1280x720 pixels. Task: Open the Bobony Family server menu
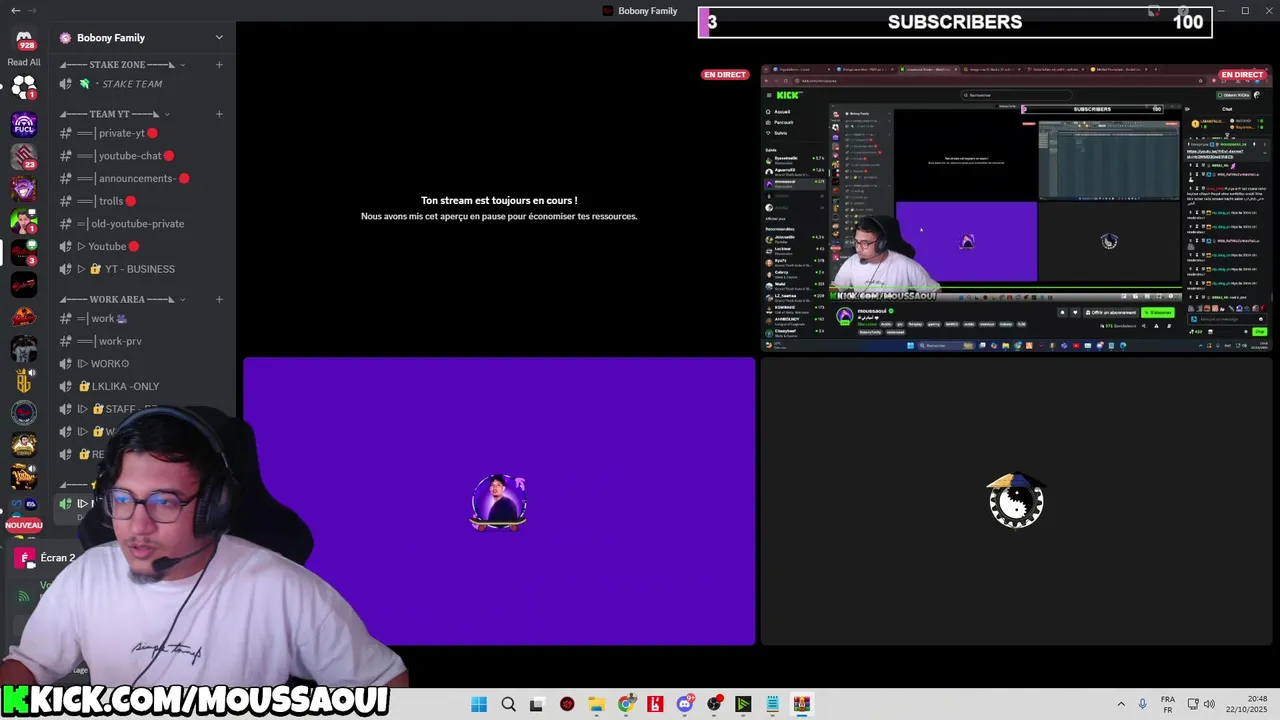(141, 38)
